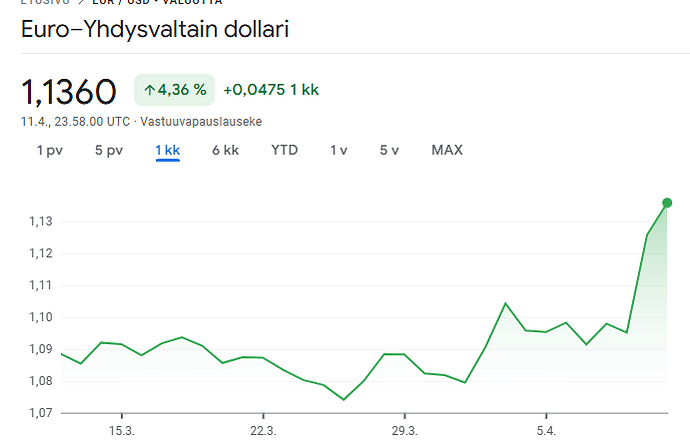This screenshot has height=445, width=690.
Task: Click the up arrow icon in badge
Action: tap(149, 90)
